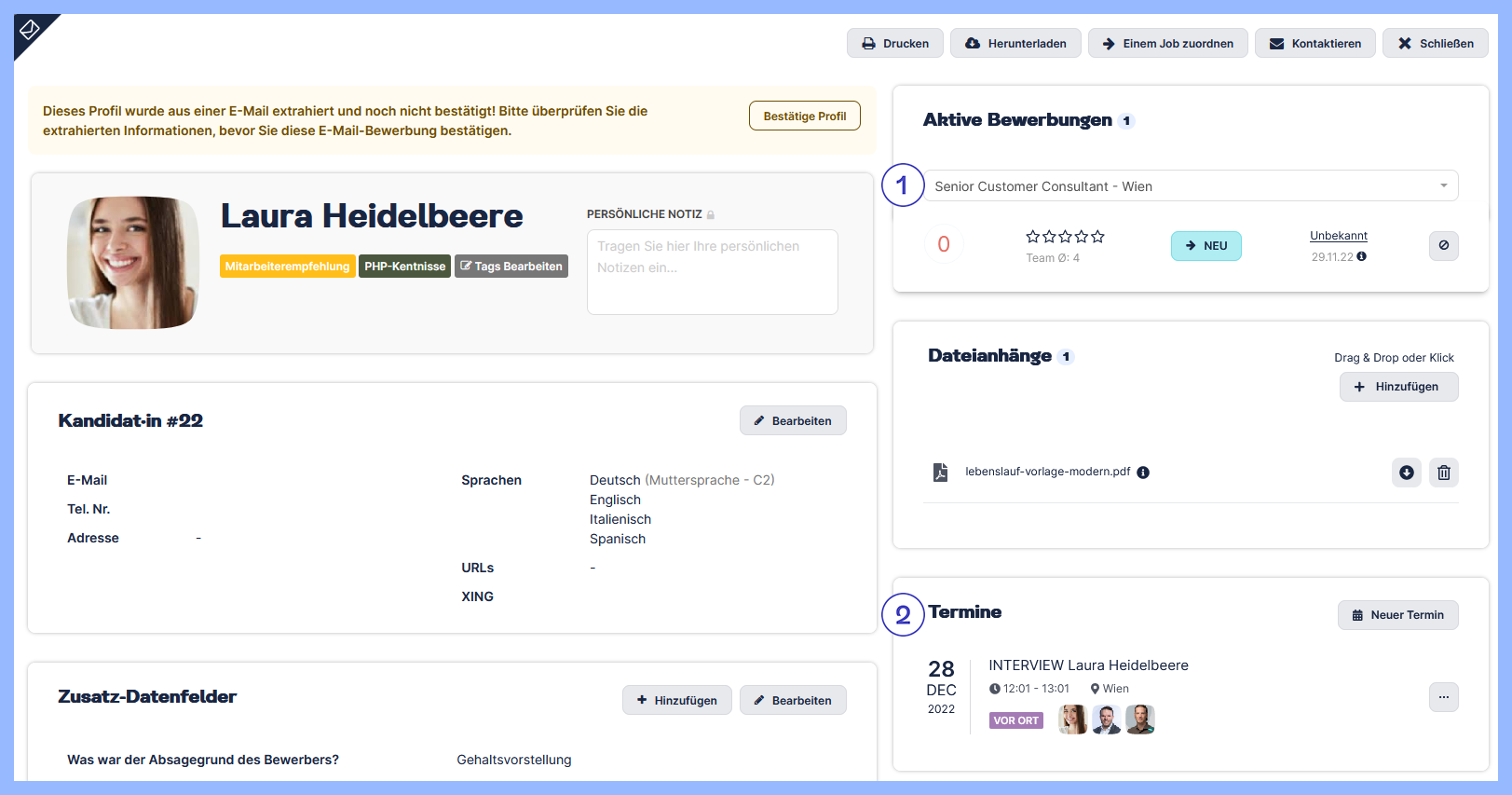
Task: Assign candidate with Einem Job zuordnen
Action: tap(1167, 44)
